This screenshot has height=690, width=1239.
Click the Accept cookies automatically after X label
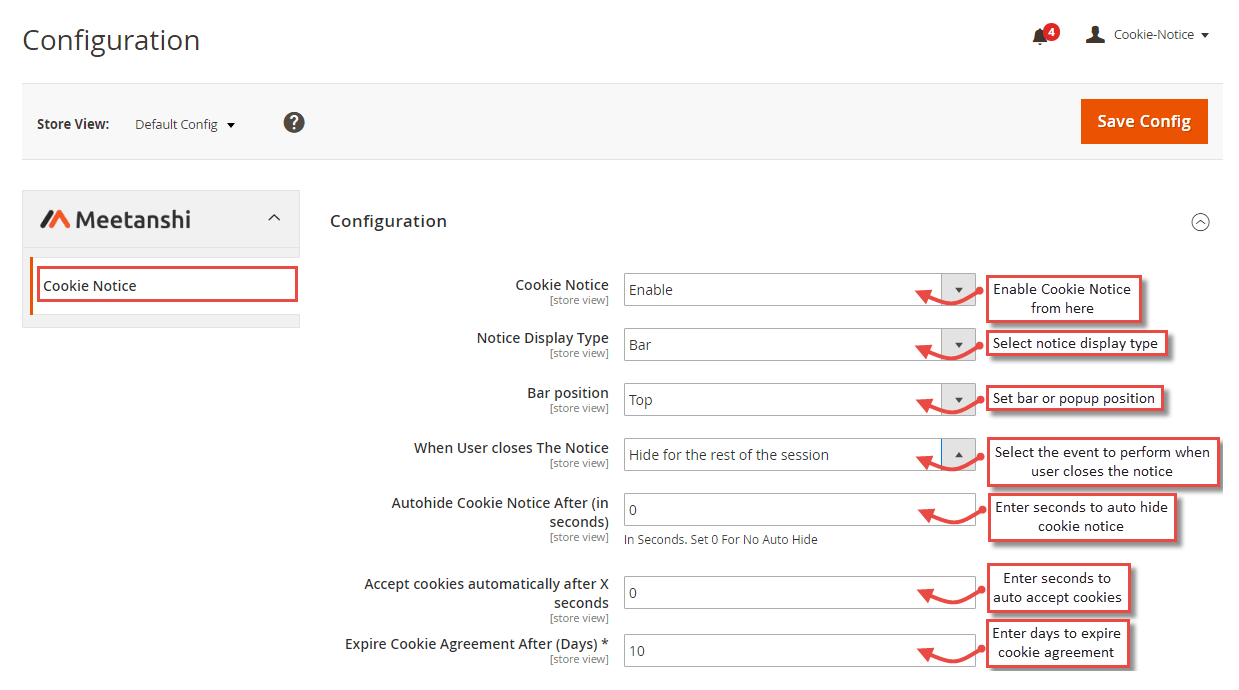tap(486, 593)
